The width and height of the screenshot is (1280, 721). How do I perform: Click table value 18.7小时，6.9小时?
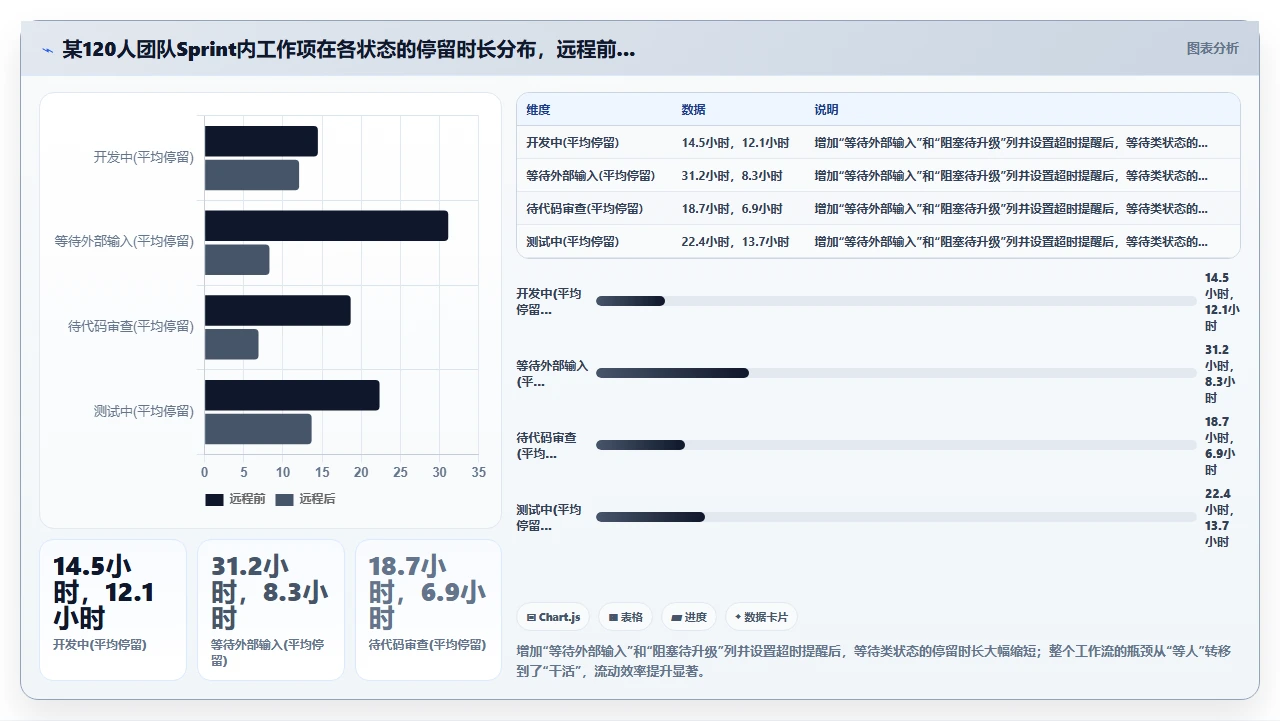[732, 209]
